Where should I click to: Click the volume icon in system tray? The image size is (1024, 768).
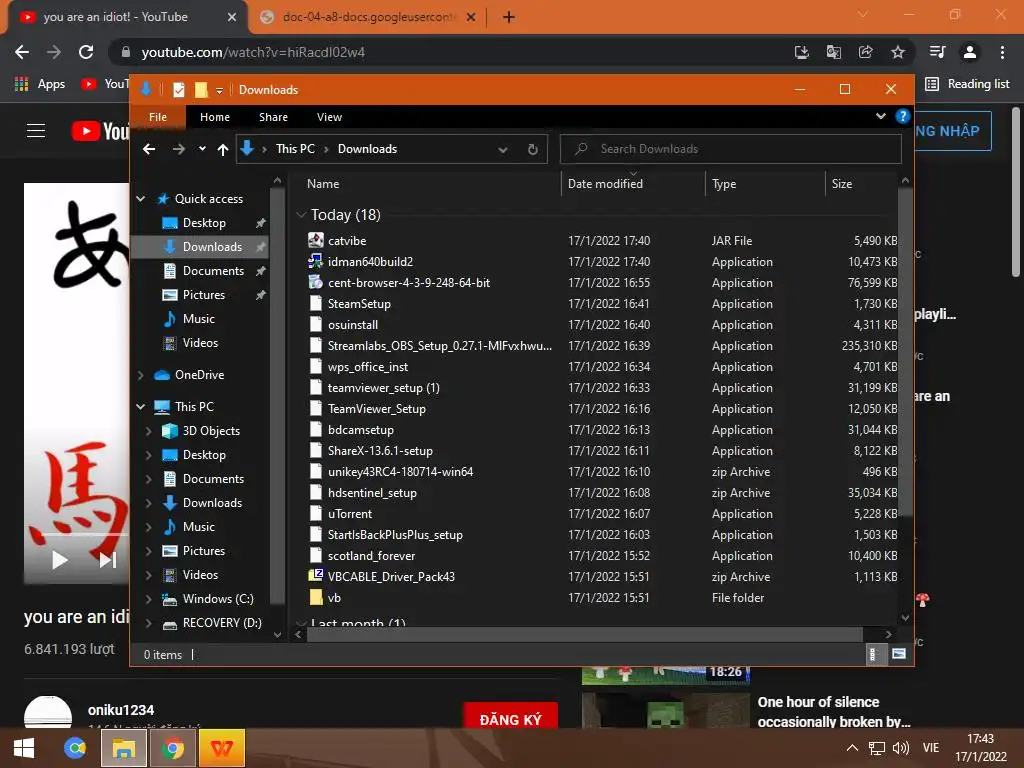(x=901, y=748)
